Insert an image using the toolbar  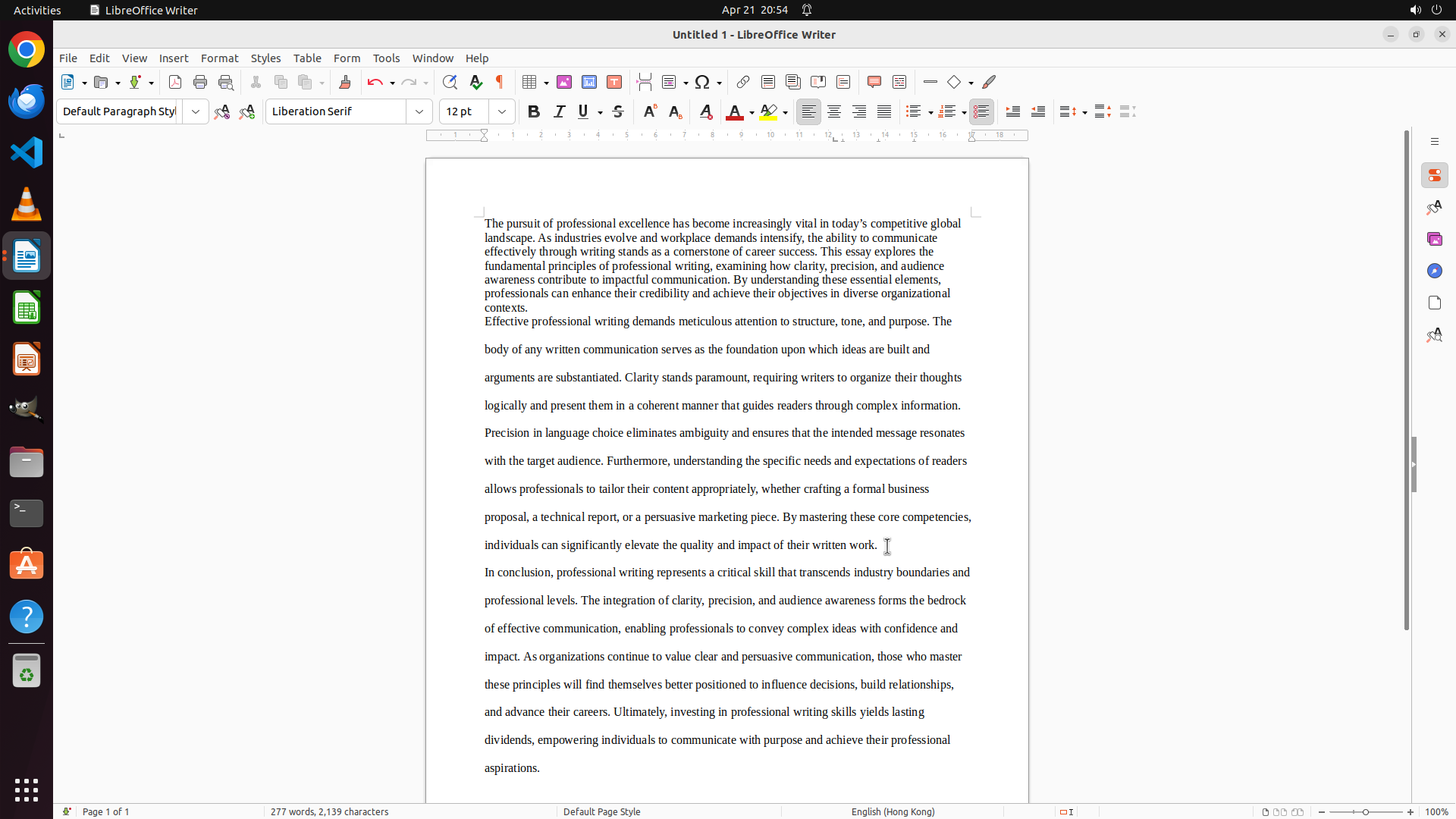click(x=564, y=82)
